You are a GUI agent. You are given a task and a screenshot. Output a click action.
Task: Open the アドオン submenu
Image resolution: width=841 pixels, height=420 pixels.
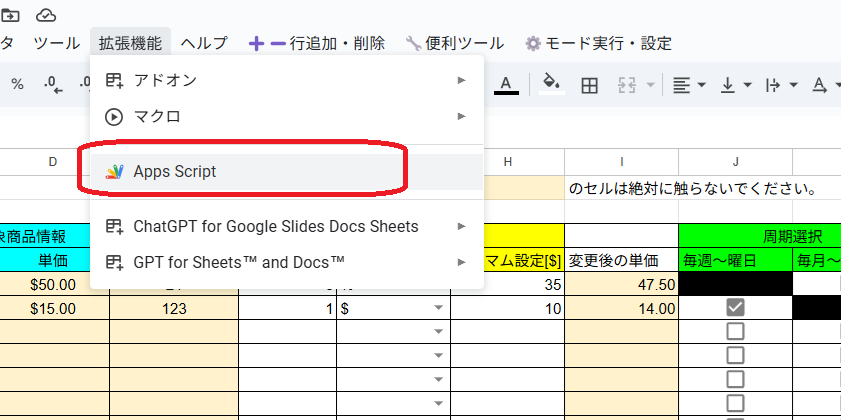(x=287, y=80)
